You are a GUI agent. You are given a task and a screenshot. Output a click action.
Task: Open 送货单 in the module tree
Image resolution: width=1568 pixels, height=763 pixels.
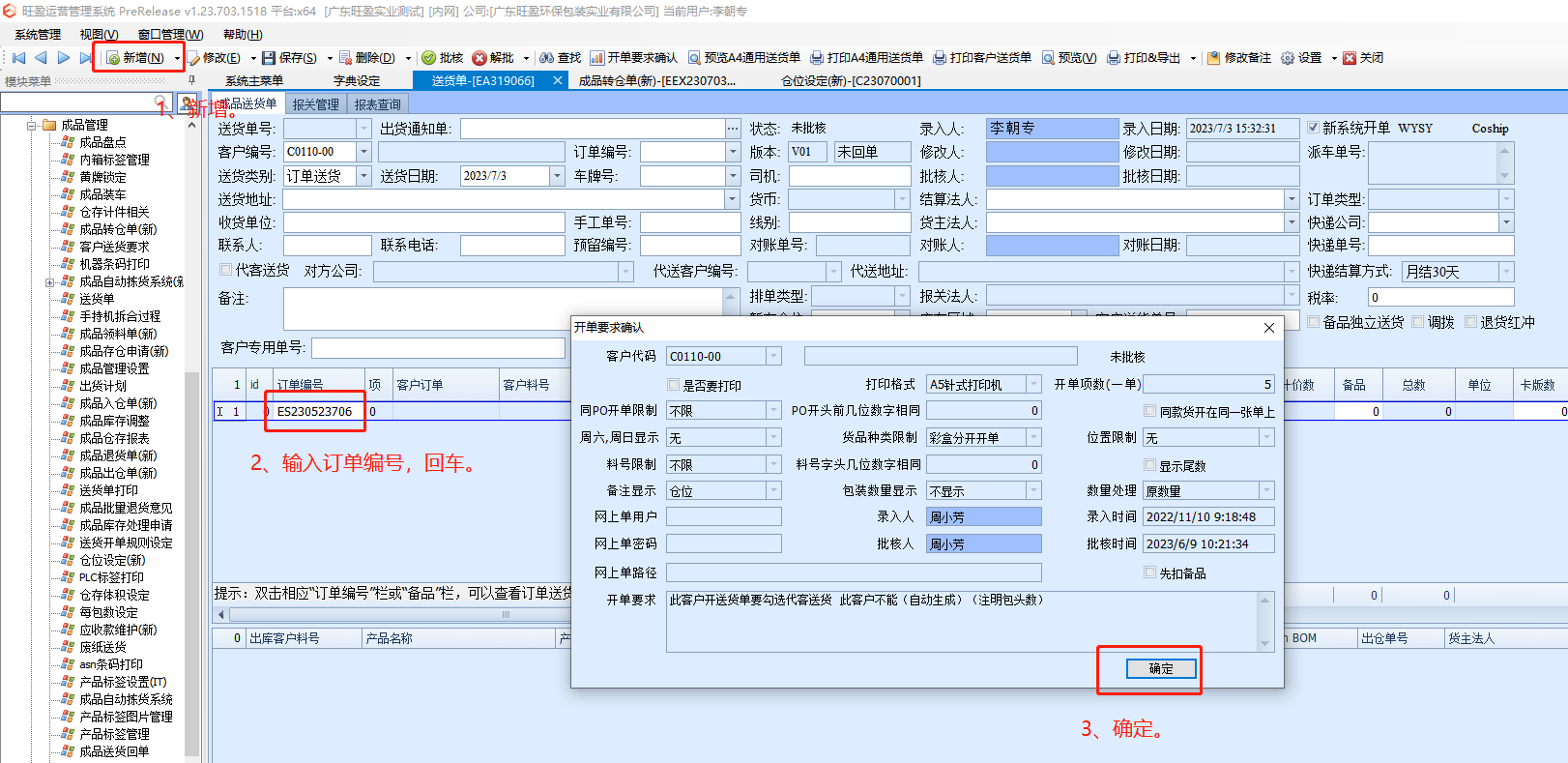point(97,299)
